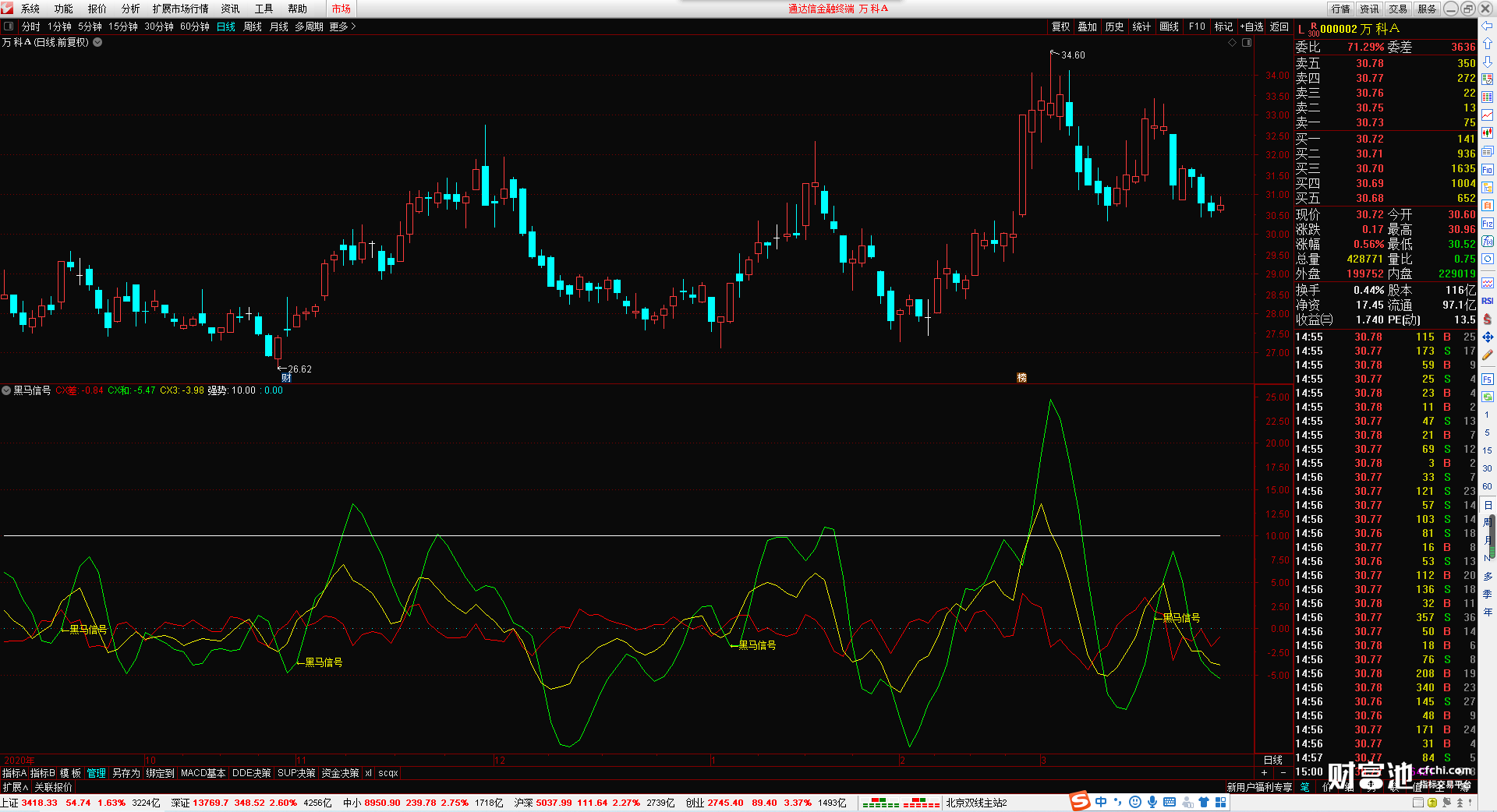Click the 财 marker below the price chart
The width and height of the screenshot is (1497, 812).
pos(286,378)
